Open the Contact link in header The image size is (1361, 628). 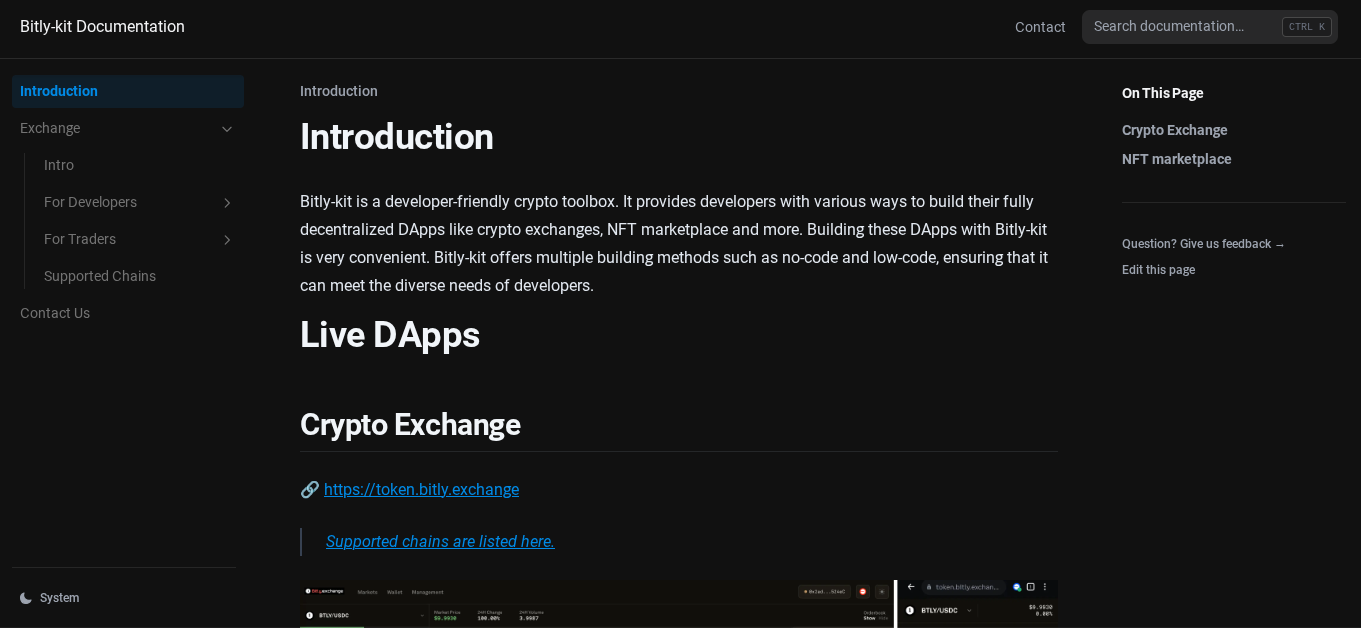[x=1040, y=27]
